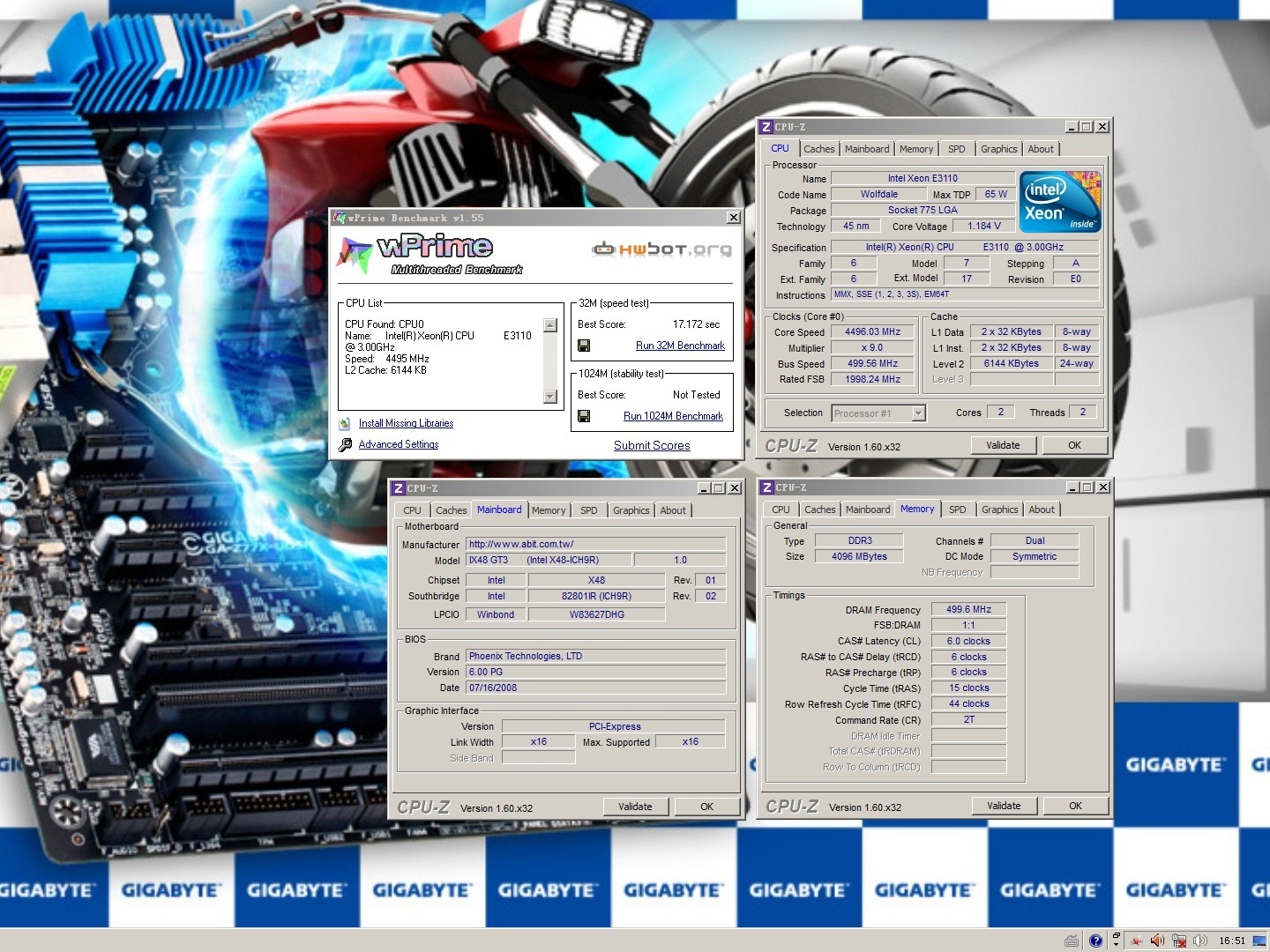Go to Mainboard tab in Memory window
The height and width of the screenshot is (952, 1270).
click(868, 509)
